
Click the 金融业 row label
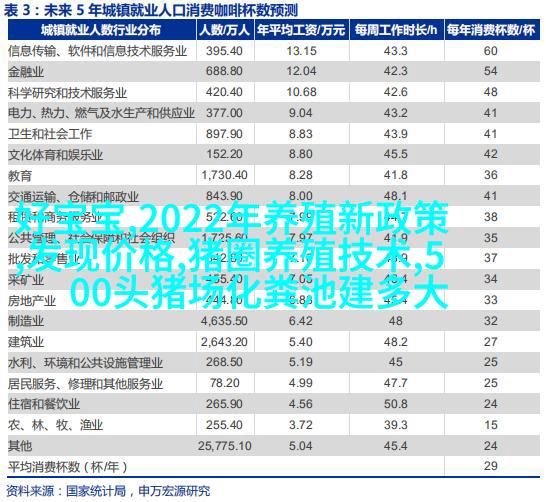pos(26,72)
